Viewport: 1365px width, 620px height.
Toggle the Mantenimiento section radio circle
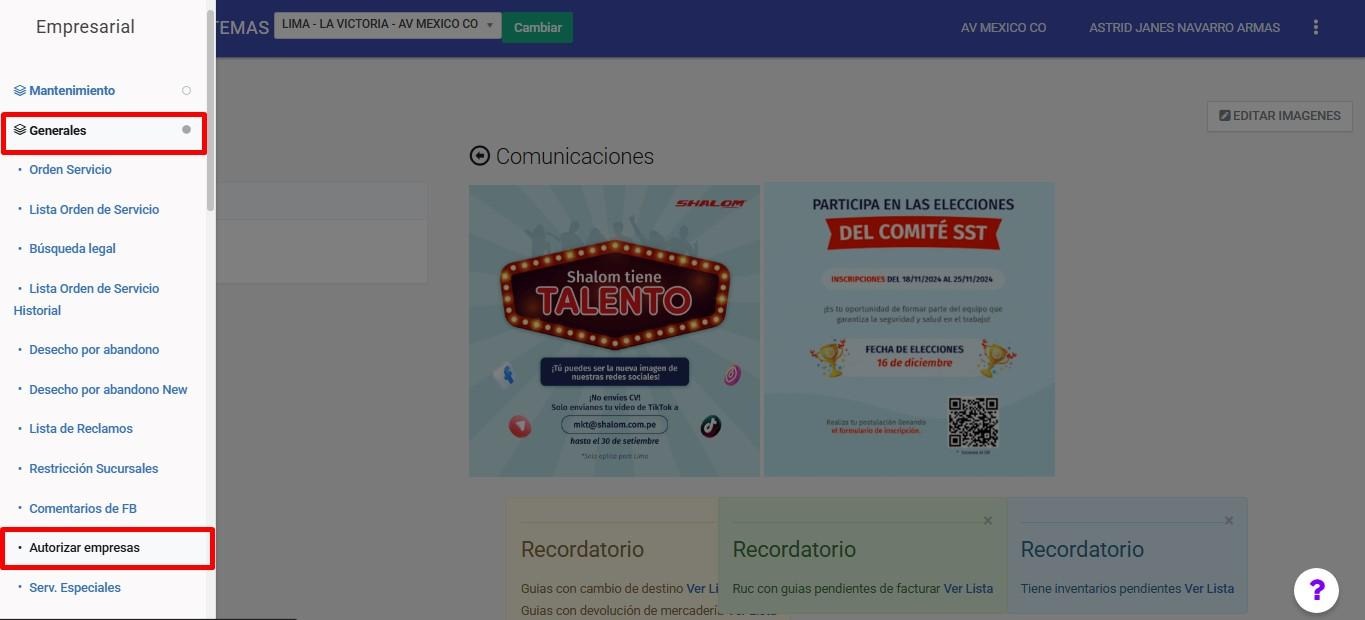[x=186, y=91]
